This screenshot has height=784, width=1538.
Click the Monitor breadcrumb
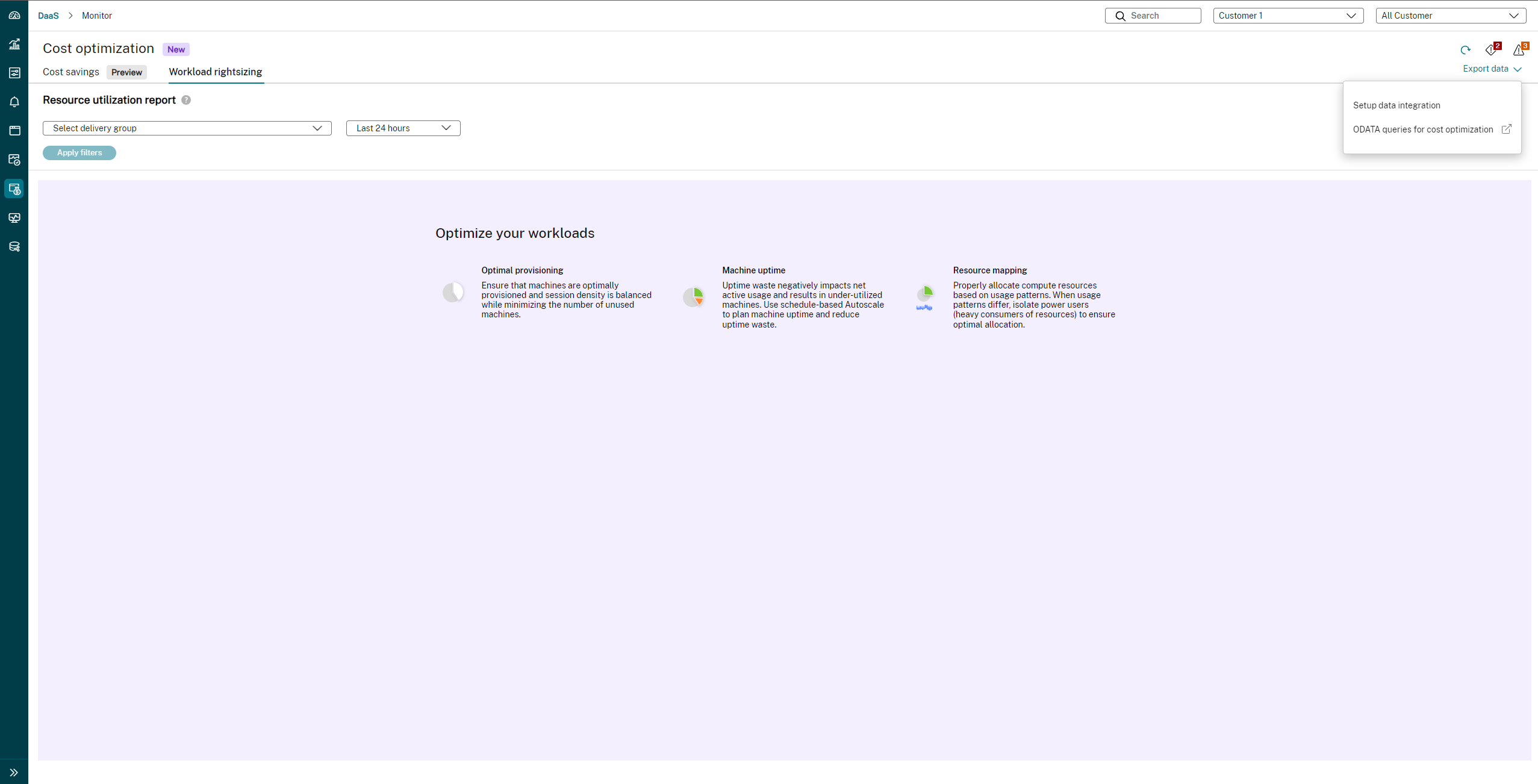click(x=97, y=16)
